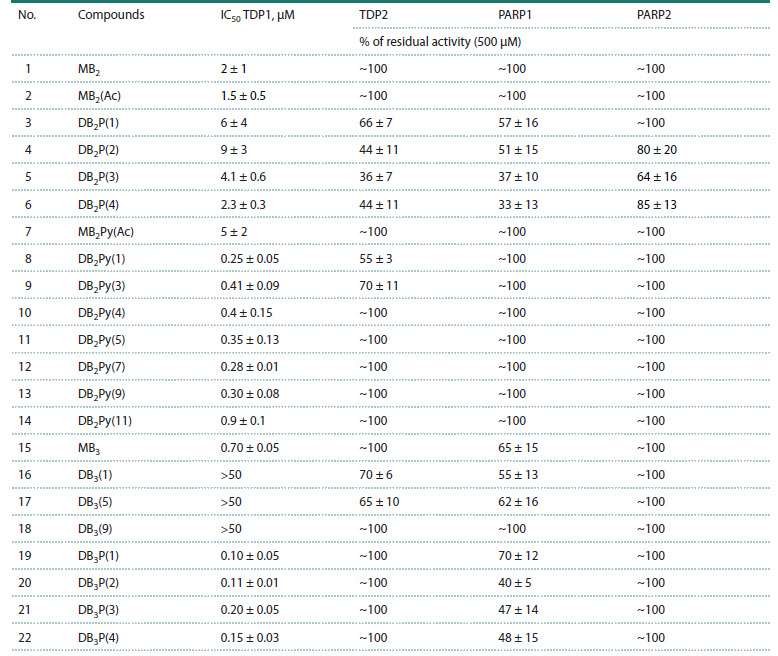The height and width of the screenshot is (656, 778).
Task: Click the >50 value for DB3(1)
Action: [x=231, y=475]
